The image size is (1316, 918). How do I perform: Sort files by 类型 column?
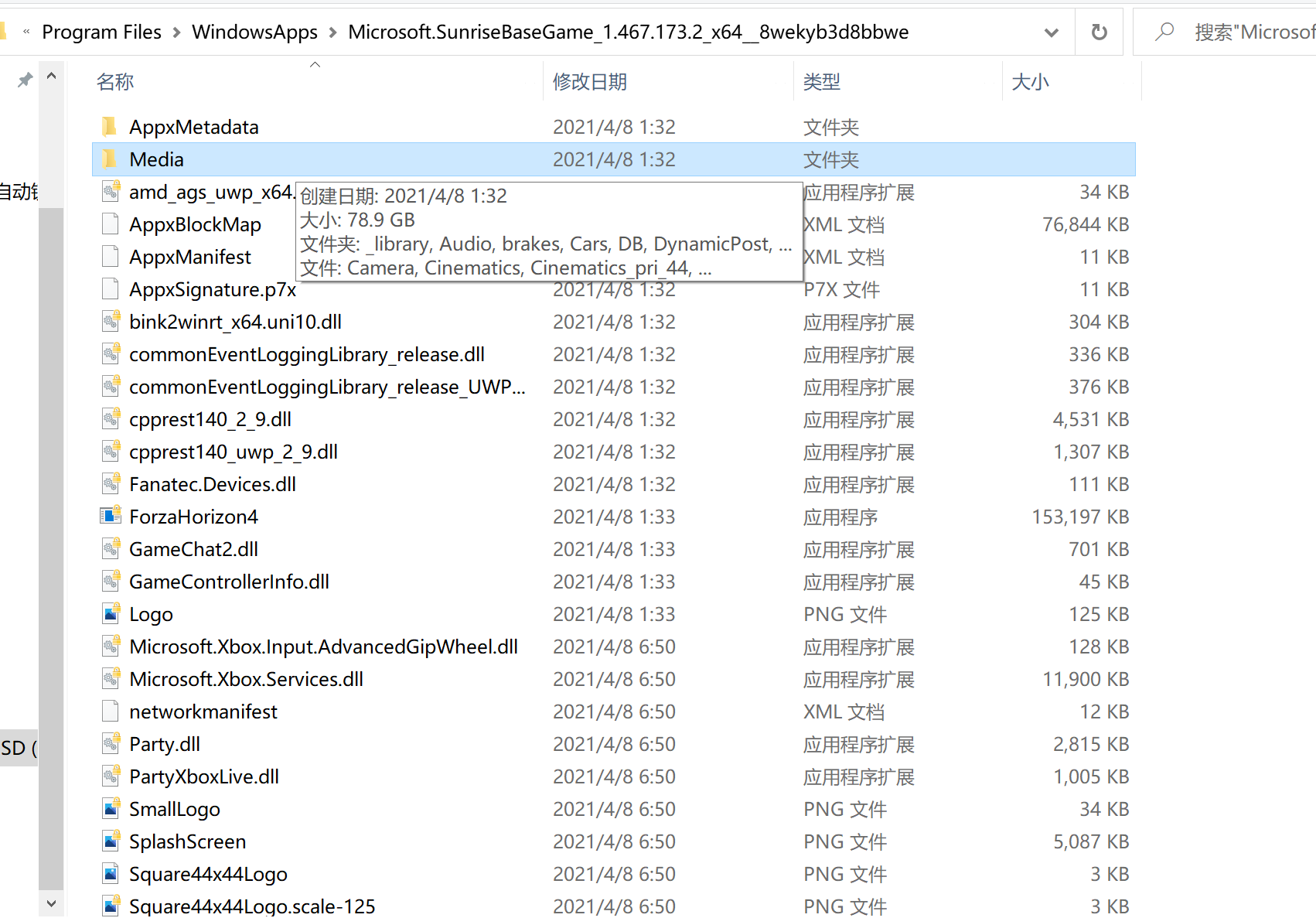click(821, 81)
